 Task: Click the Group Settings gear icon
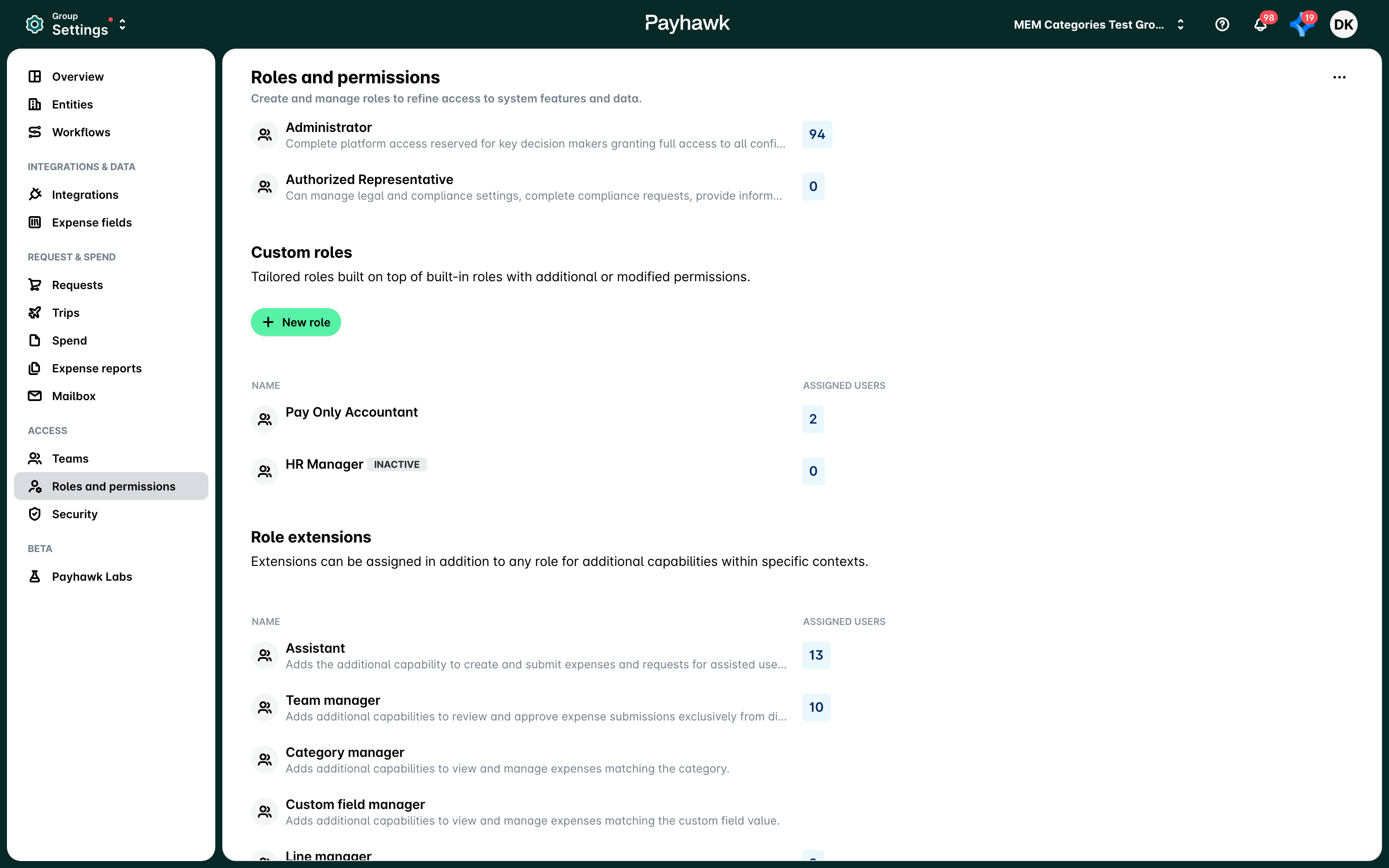click(x=34, y=24)
